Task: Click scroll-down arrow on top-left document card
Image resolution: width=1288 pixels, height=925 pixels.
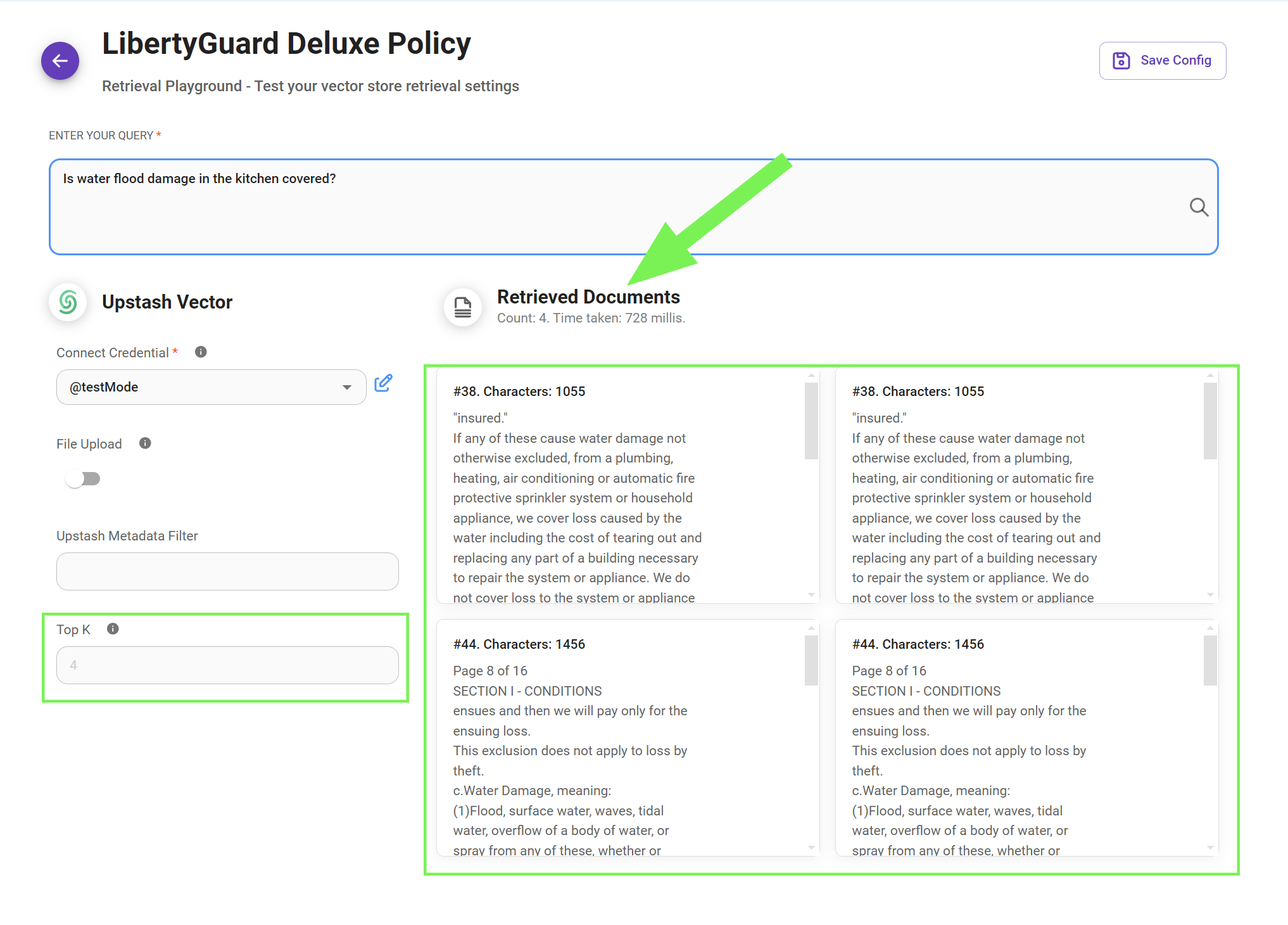Action: (811, 595)
